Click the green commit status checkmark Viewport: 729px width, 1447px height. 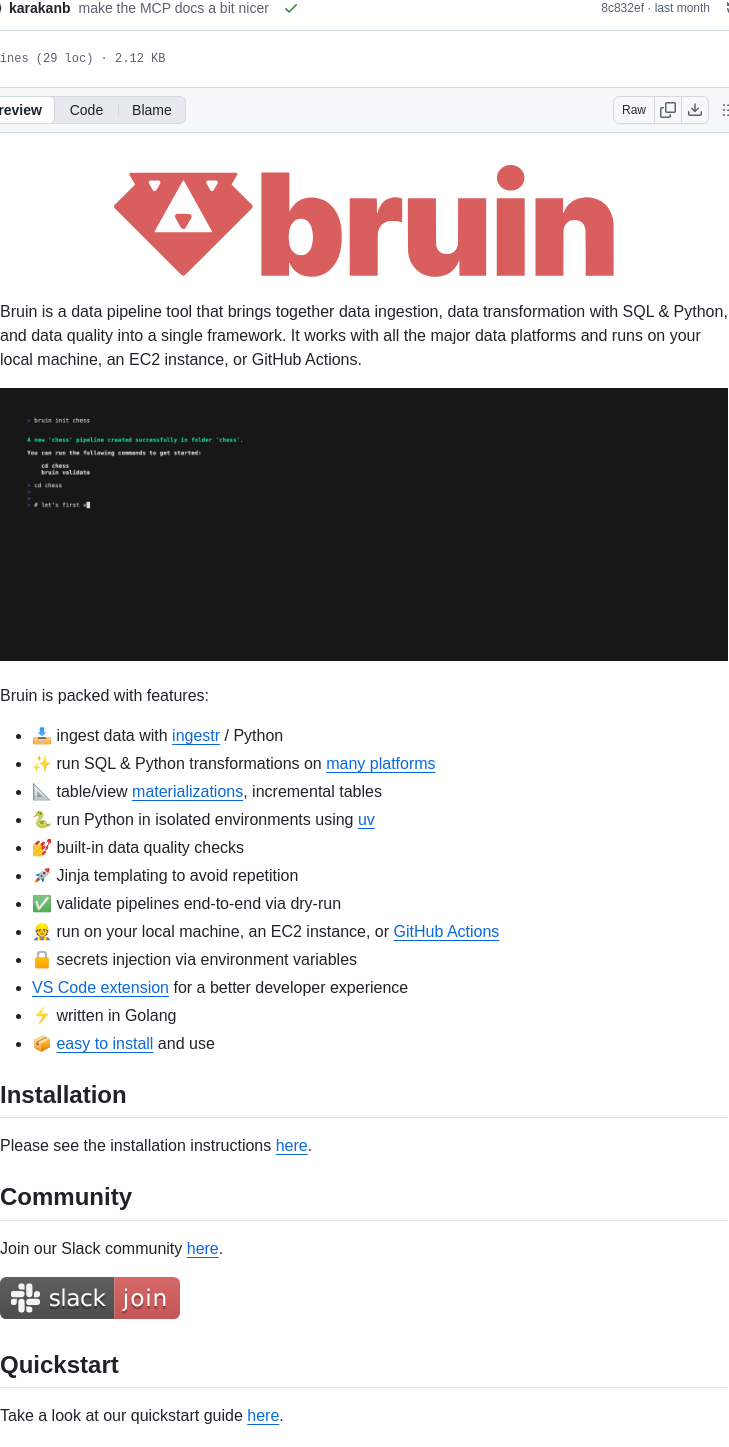click(290, 8)
